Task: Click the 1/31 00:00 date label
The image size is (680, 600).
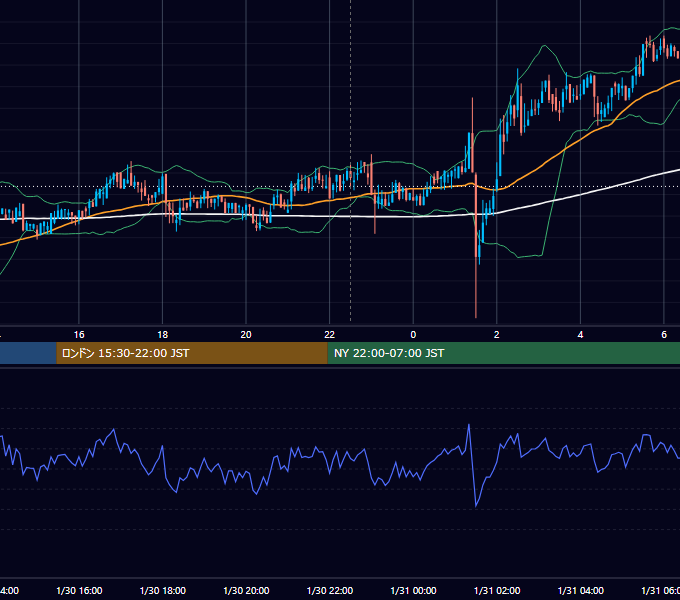Action: (413, 590)
